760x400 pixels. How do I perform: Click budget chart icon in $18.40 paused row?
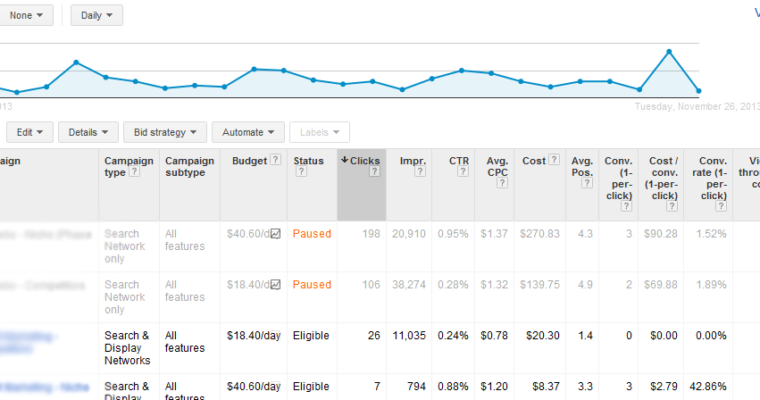[x=275, y=285]
